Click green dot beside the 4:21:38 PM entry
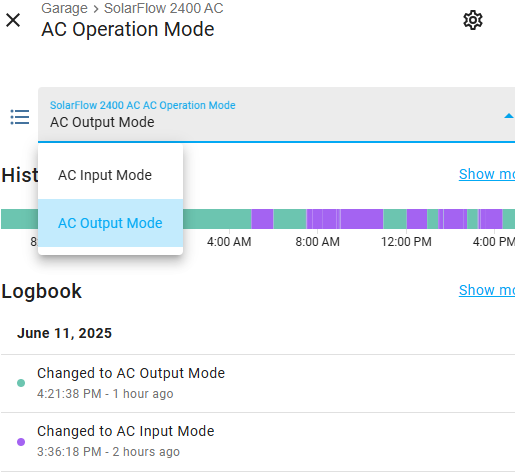515x474 pixels. (x=21, y=383)
